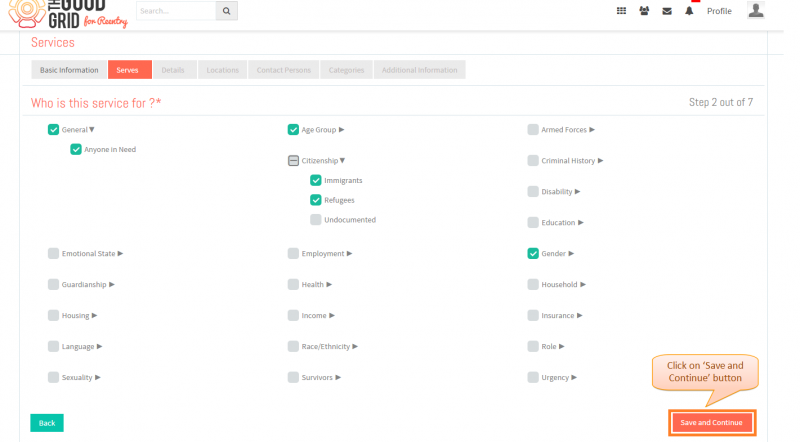Uncheck the Refugees checkbox
The height and width of the screenshot is (442, 800).
[x=316, y=200]
